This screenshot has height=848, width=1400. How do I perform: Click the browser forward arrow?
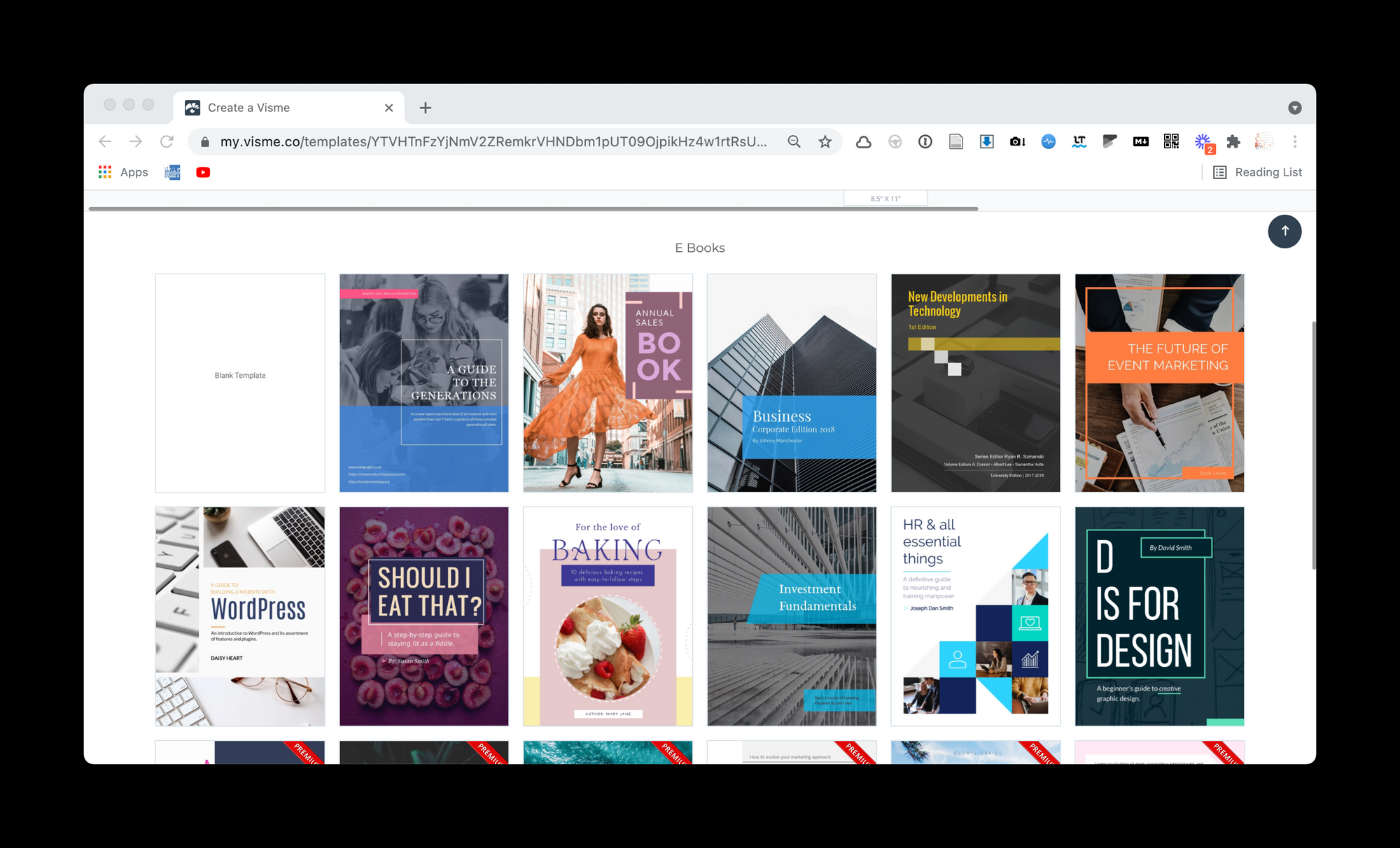point(136,141)
